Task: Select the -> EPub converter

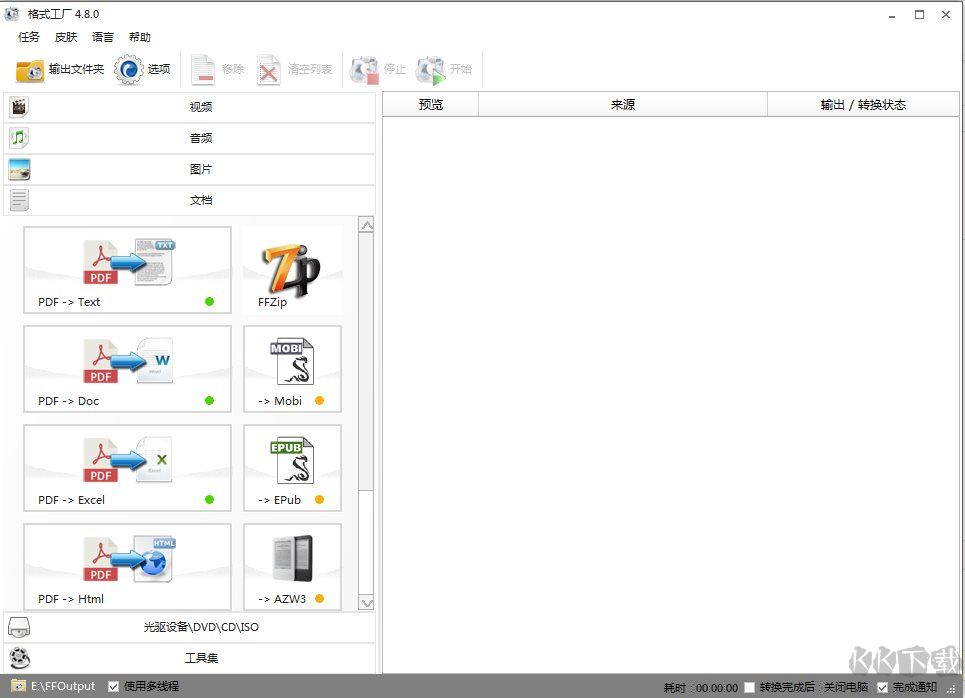Action: (x=292, y=467)
